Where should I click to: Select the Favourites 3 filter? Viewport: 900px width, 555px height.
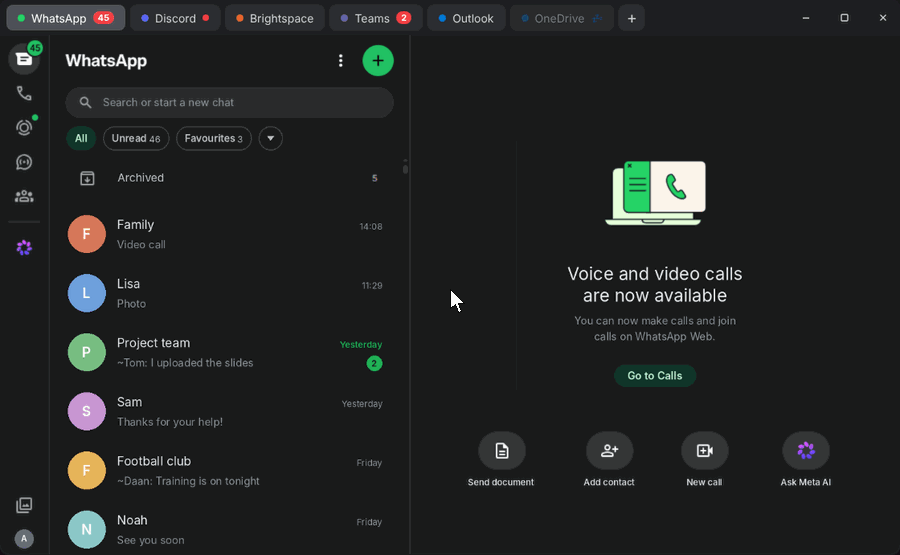tap(214, 138)
